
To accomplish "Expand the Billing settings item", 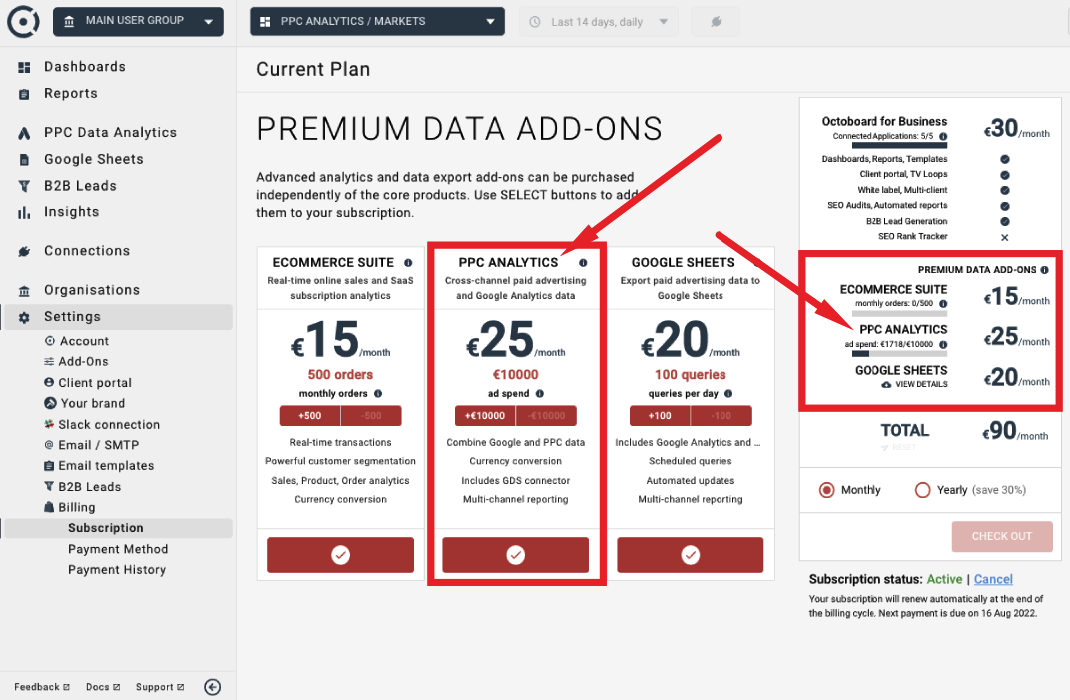I will 76,507.
